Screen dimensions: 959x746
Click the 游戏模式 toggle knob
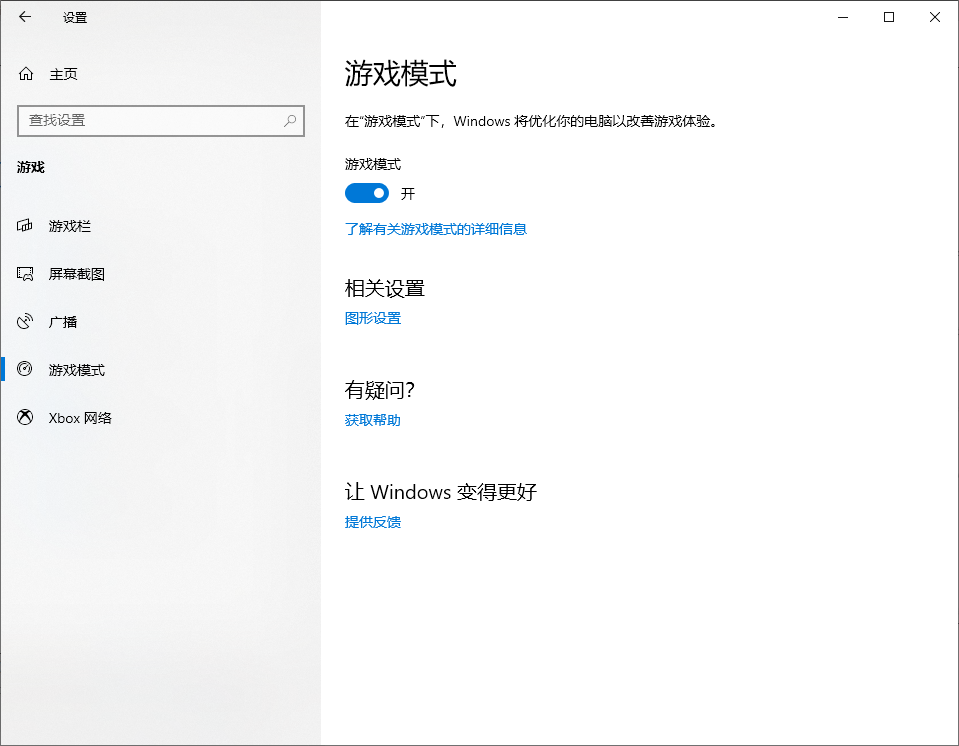click(378, 193)
